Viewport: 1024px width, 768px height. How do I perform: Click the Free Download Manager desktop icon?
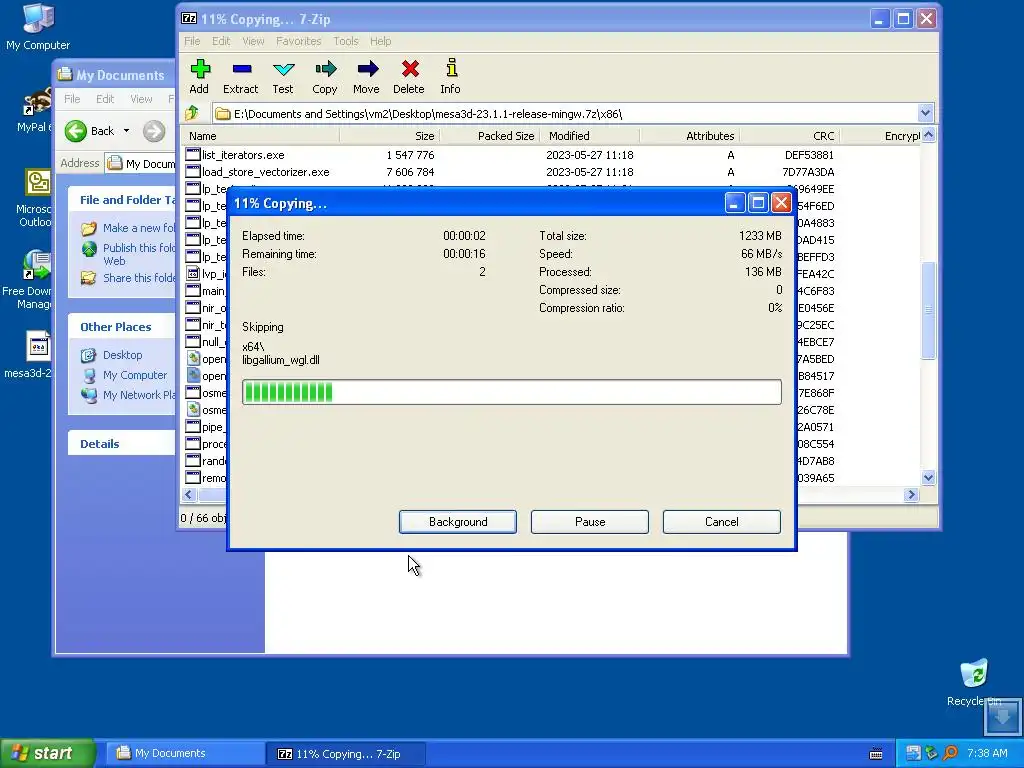tap(27, 280)
